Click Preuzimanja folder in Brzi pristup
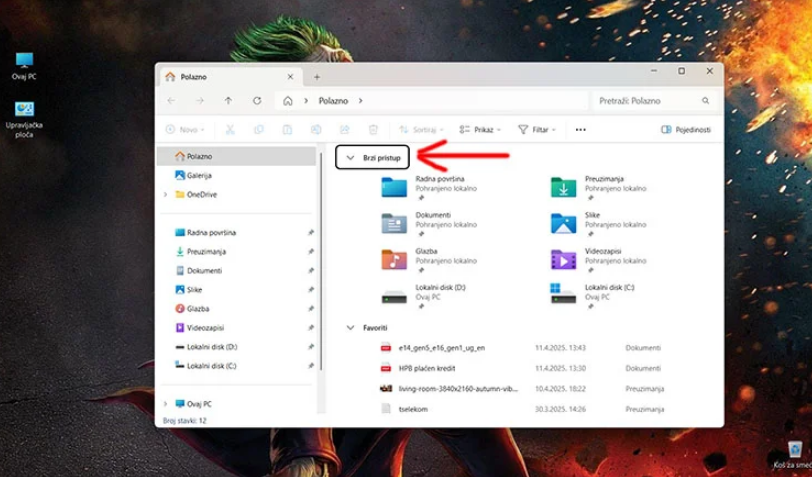This screenshot has width=812, height=477. 600,189
